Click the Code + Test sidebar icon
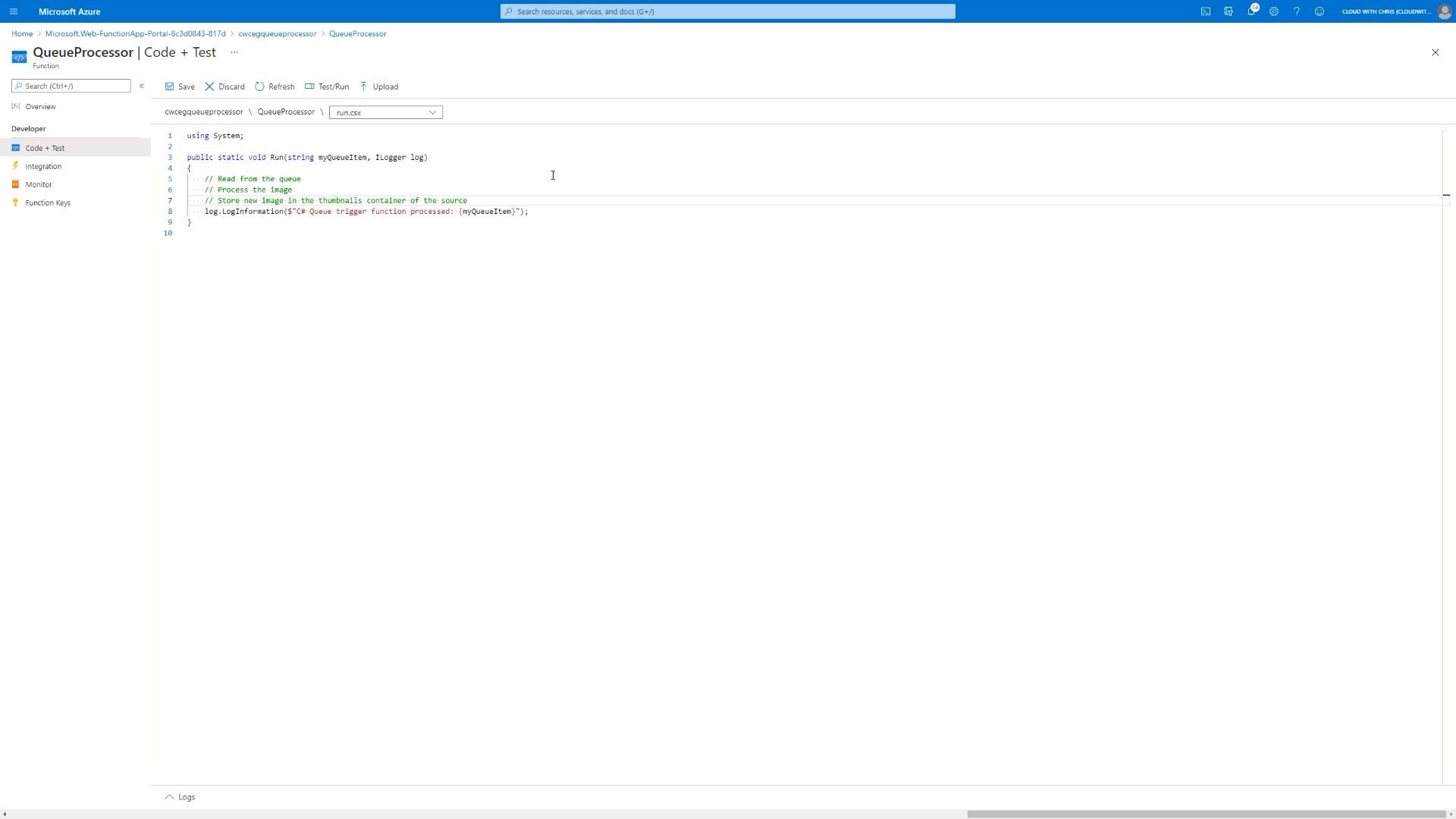1456x819 pixels. pyautogui.click(x=16, y=147)
